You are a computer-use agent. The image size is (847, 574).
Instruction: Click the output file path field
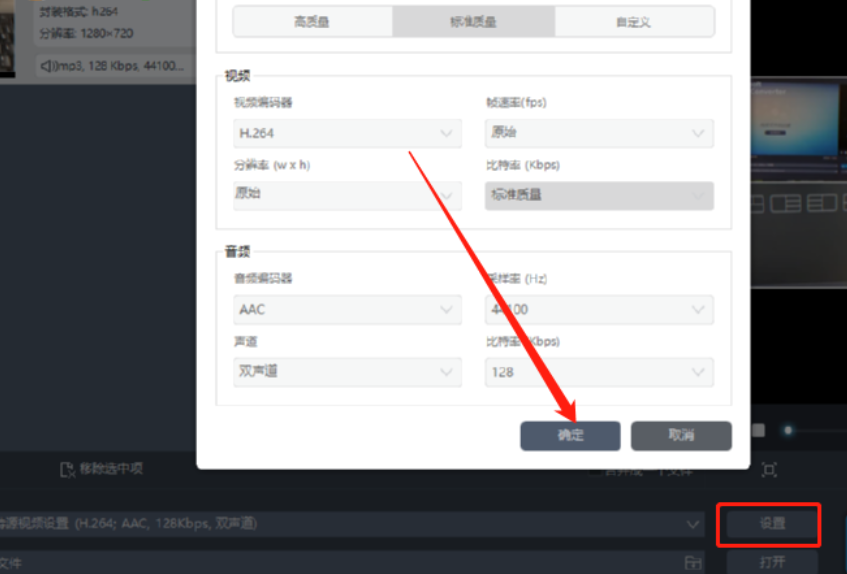pos(351,563)
